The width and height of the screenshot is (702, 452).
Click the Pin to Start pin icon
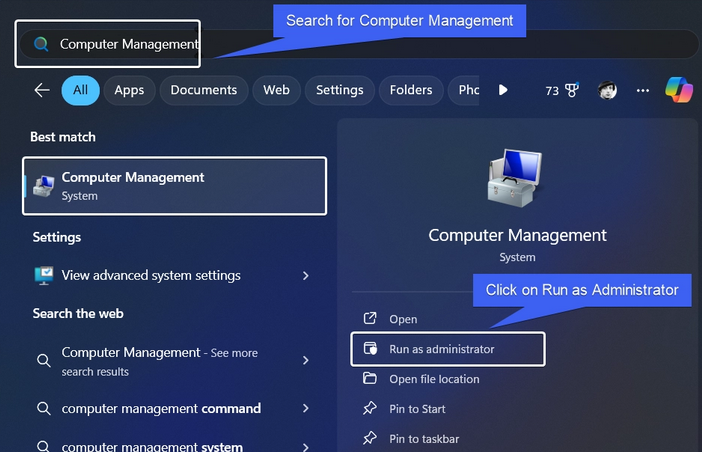(370, 408)
